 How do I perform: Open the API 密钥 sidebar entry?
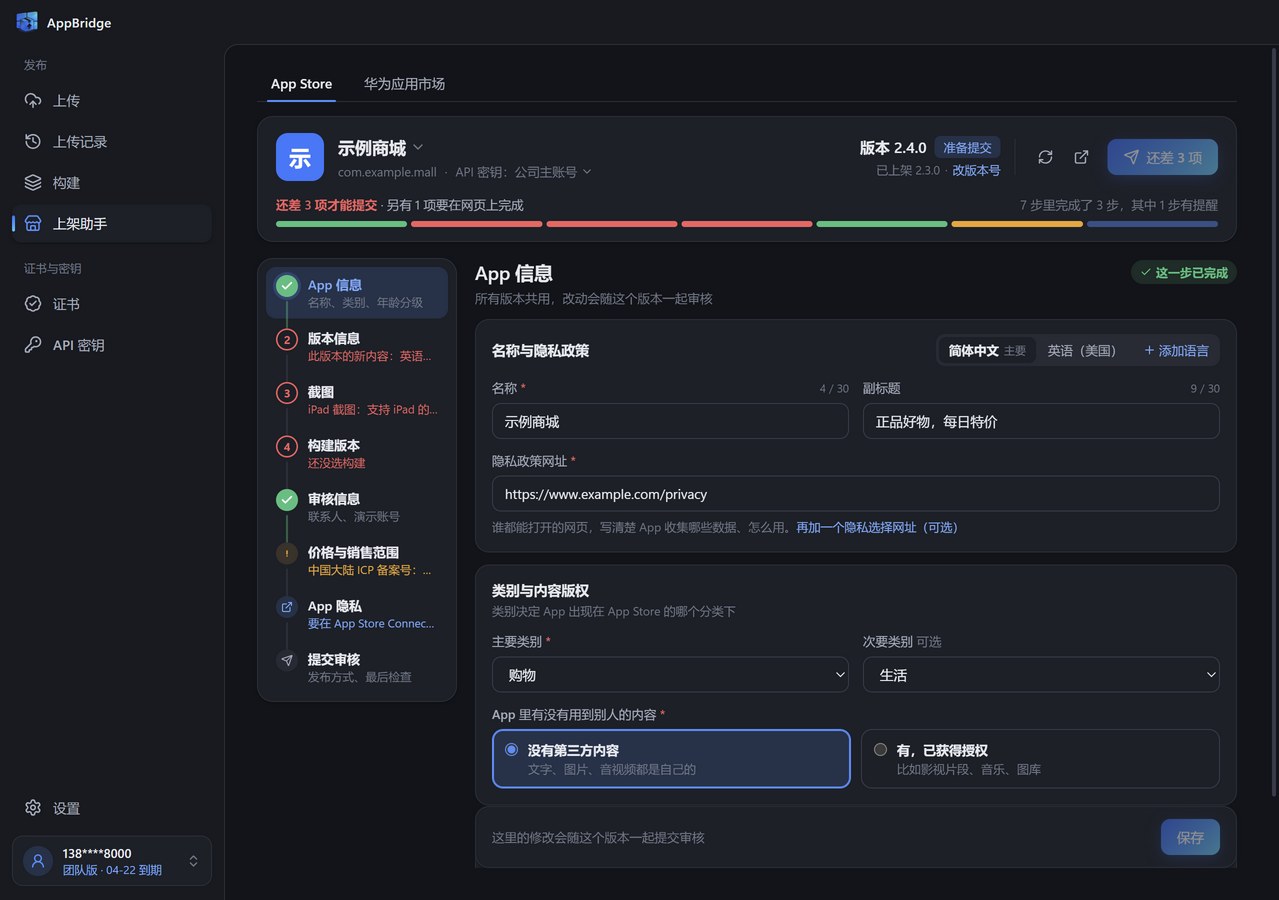pos(112,345)
